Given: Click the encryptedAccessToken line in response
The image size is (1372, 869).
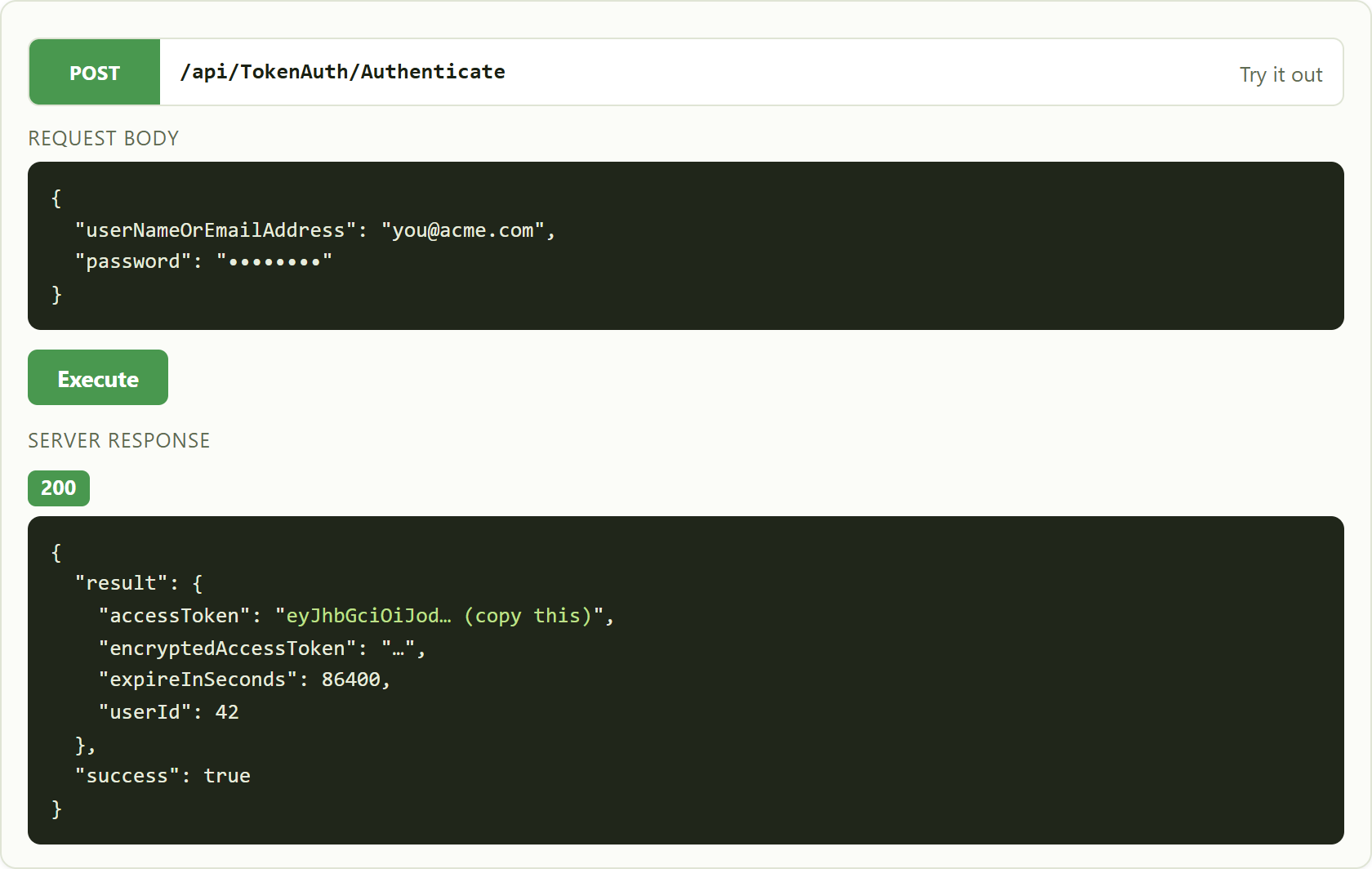Looking at the screenshot, I should pyautogui.click(x=262, y=648).
